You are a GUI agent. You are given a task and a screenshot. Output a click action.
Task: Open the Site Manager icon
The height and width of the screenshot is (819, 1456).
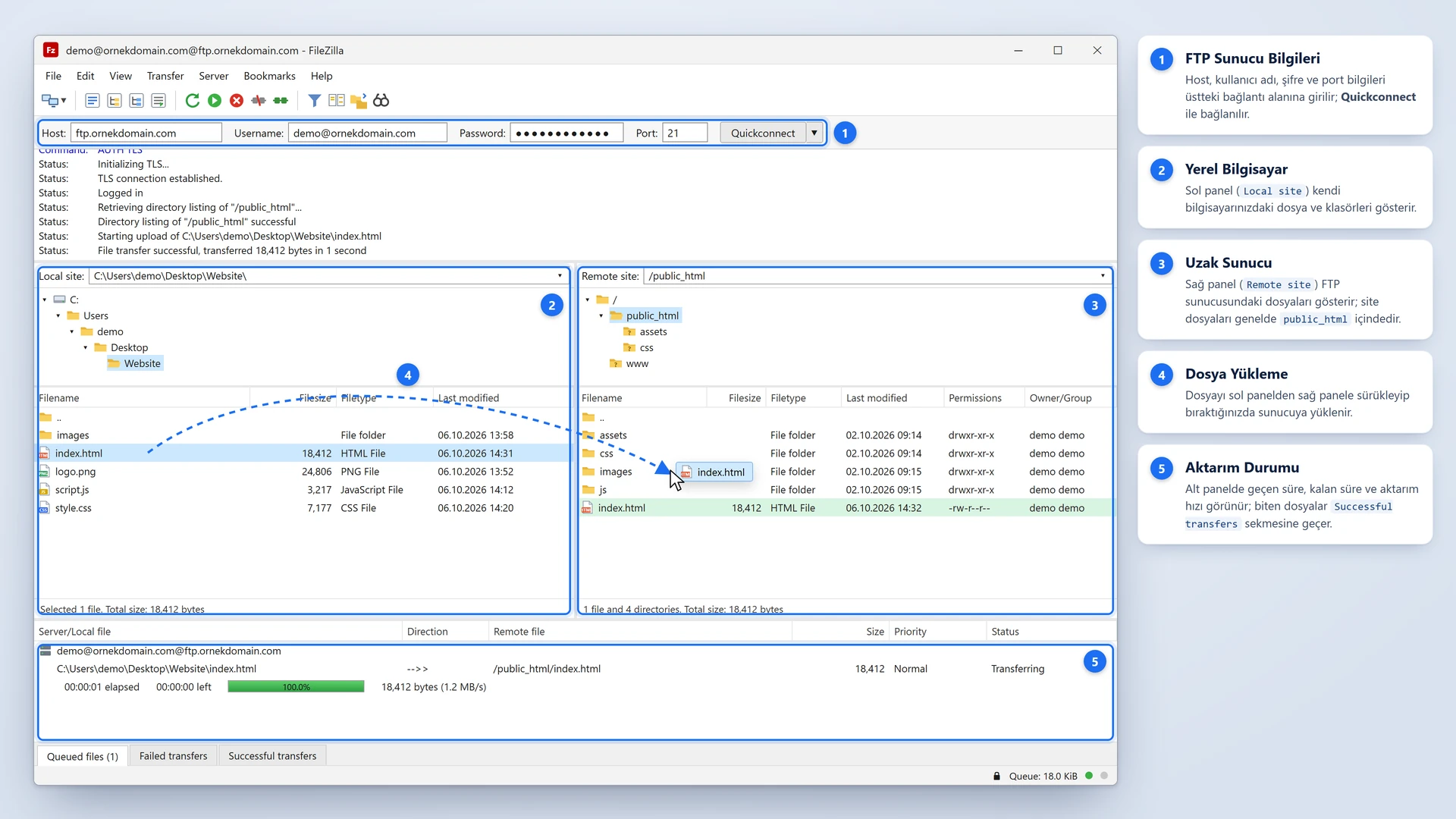point(49,100)
